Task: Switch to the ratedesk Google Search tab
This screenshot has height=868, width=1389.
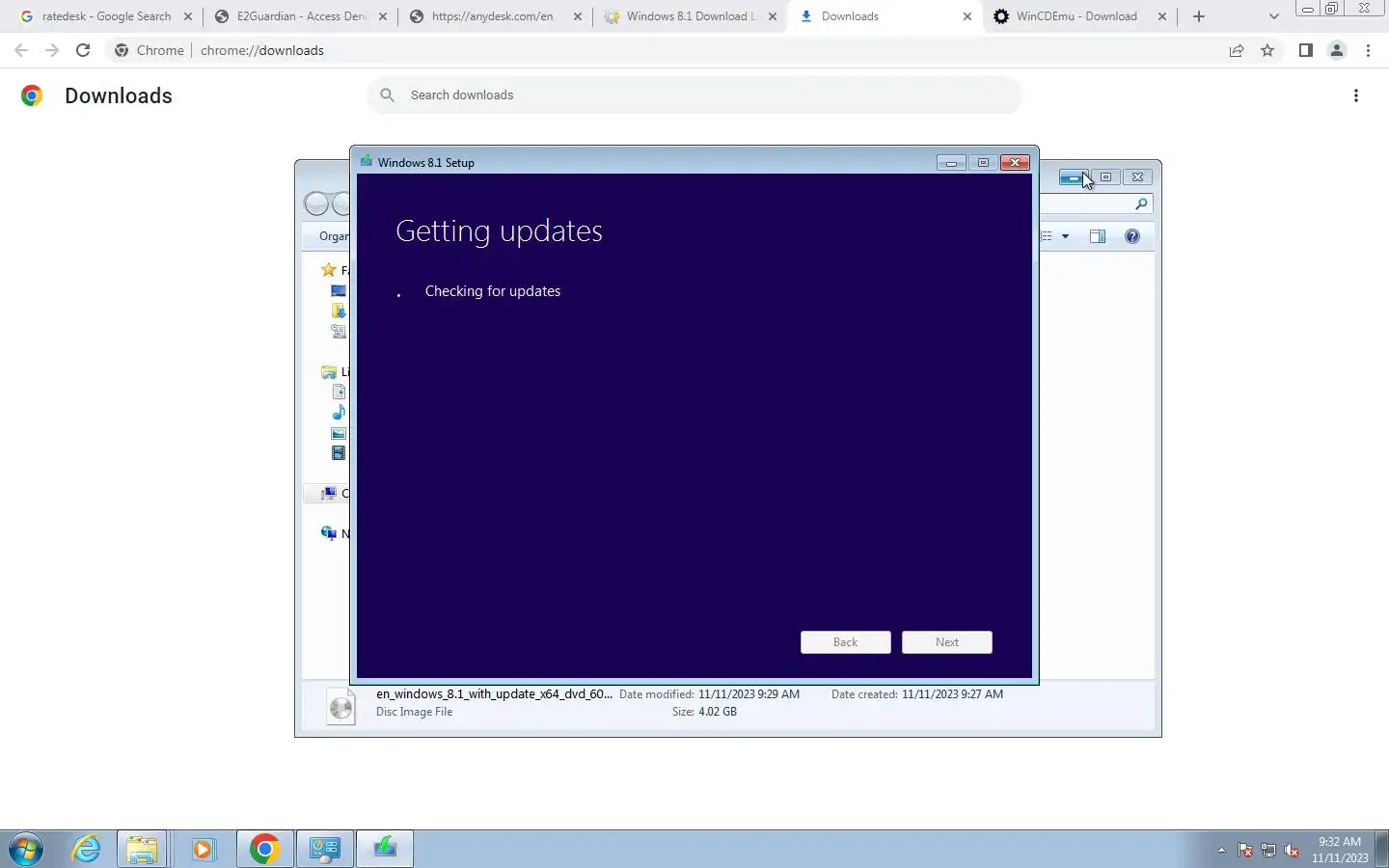Action: (x=106, y=16)
